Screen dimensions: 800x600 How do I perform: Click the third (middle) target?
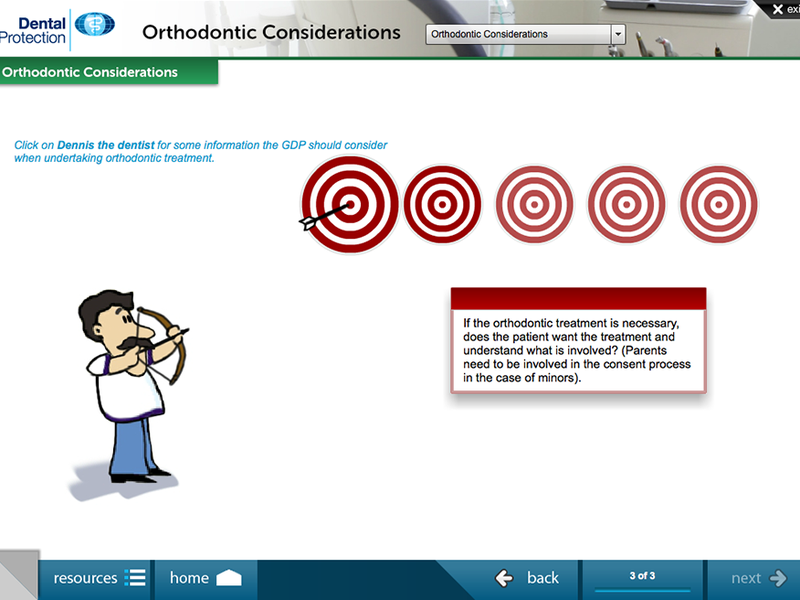(x=534, y=204)
